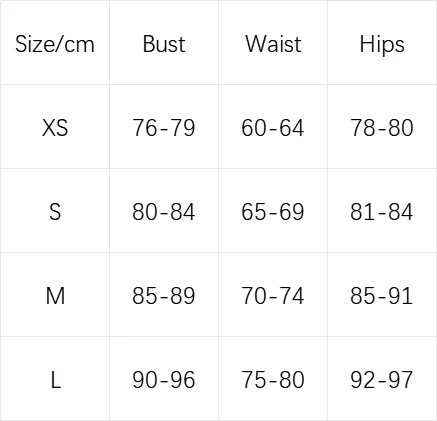Click the 65-69 waist cell
Image resolution: width=437 pixels, height=421 pixels.
[x=273, y=212]
